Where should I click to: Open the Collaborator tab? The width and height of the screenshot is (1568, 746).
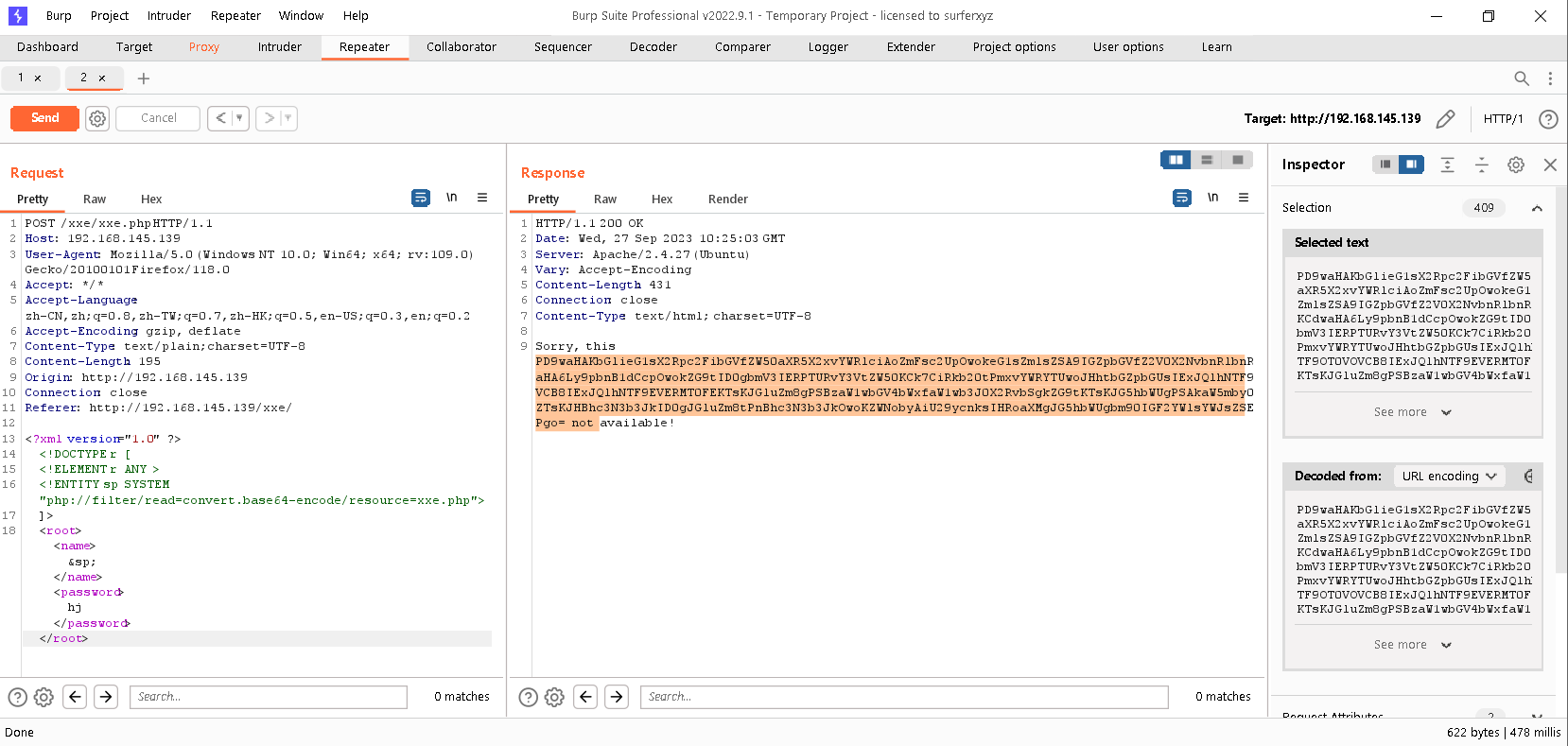[462, 47]
